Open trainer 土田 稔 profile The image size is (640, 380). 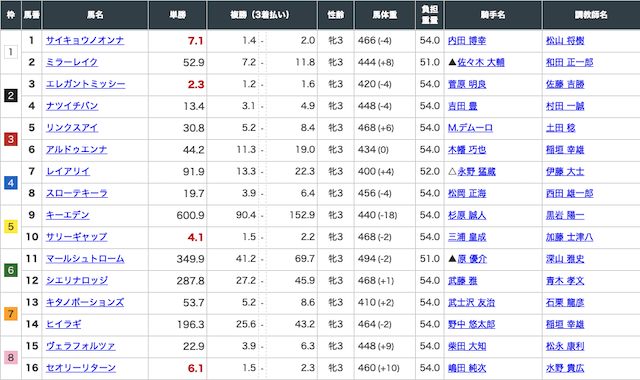pyautogui.click(x=561, y=128)
